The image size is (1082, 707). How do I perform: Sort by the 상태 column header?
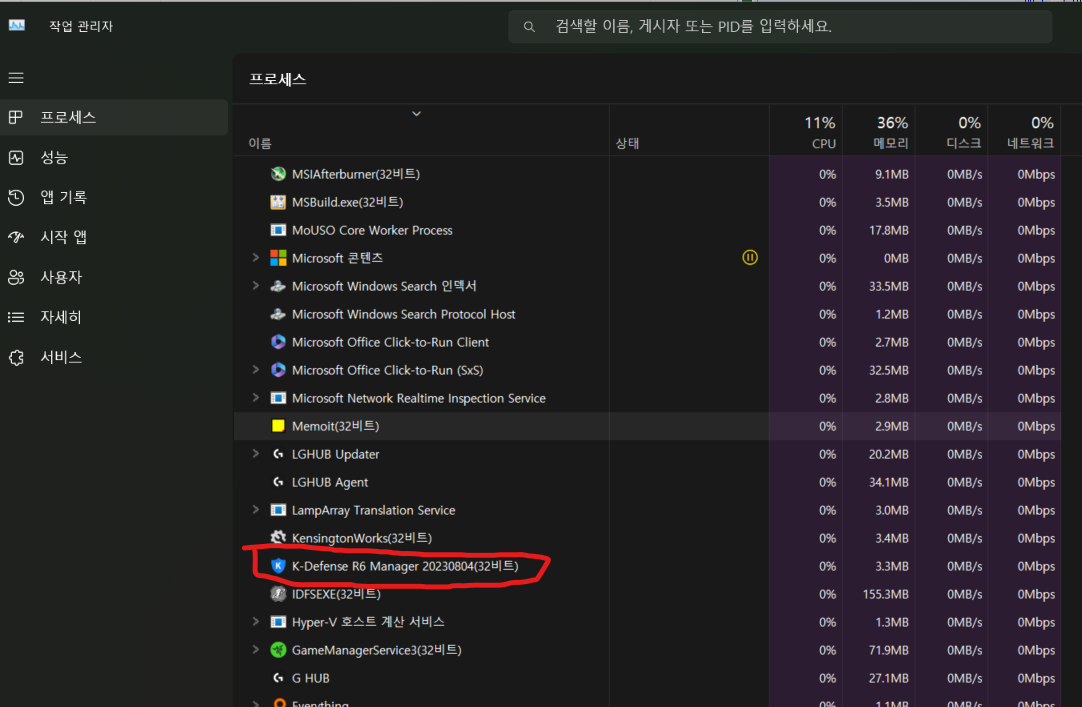tap(689, 130)
